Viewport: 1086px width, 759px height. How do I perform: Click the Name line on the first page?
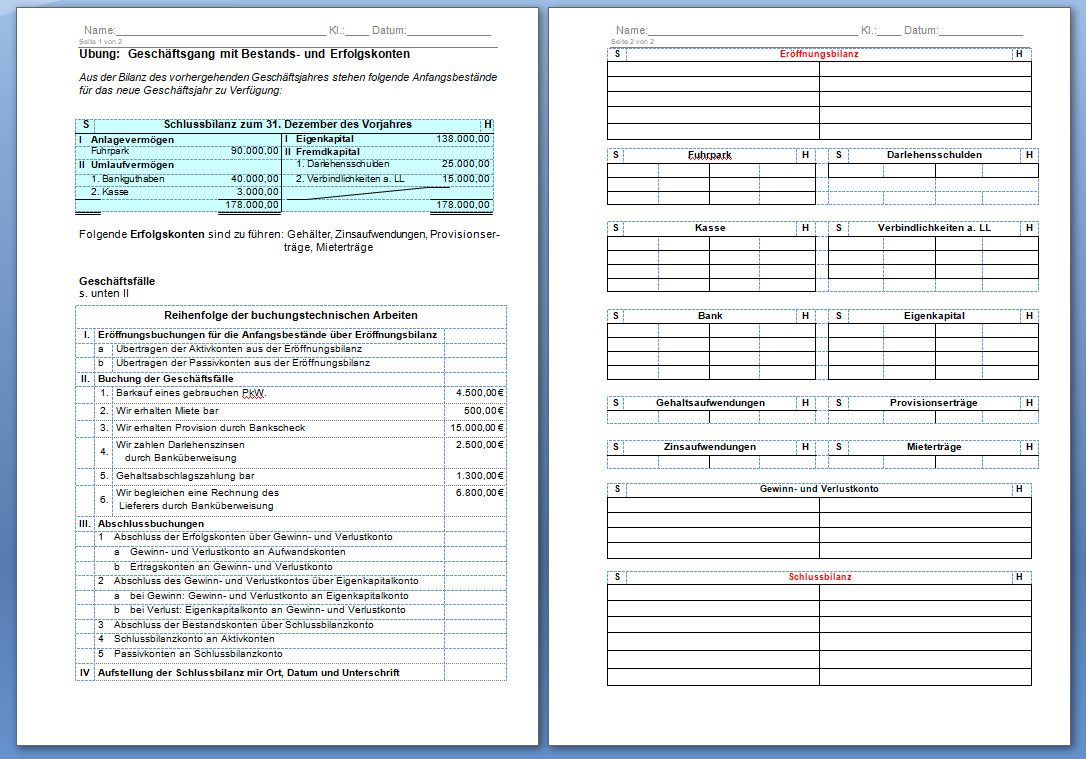(x=220, y=31)
